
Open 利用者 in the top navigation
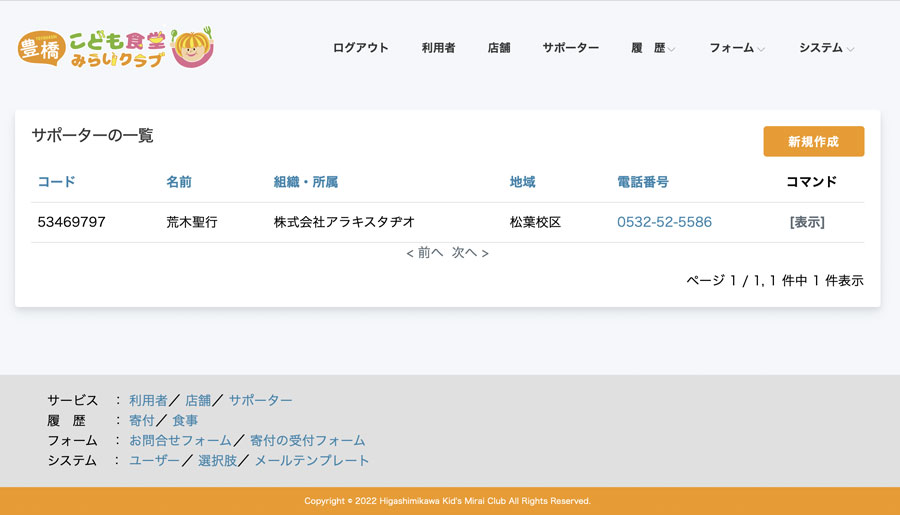point(438,48)
